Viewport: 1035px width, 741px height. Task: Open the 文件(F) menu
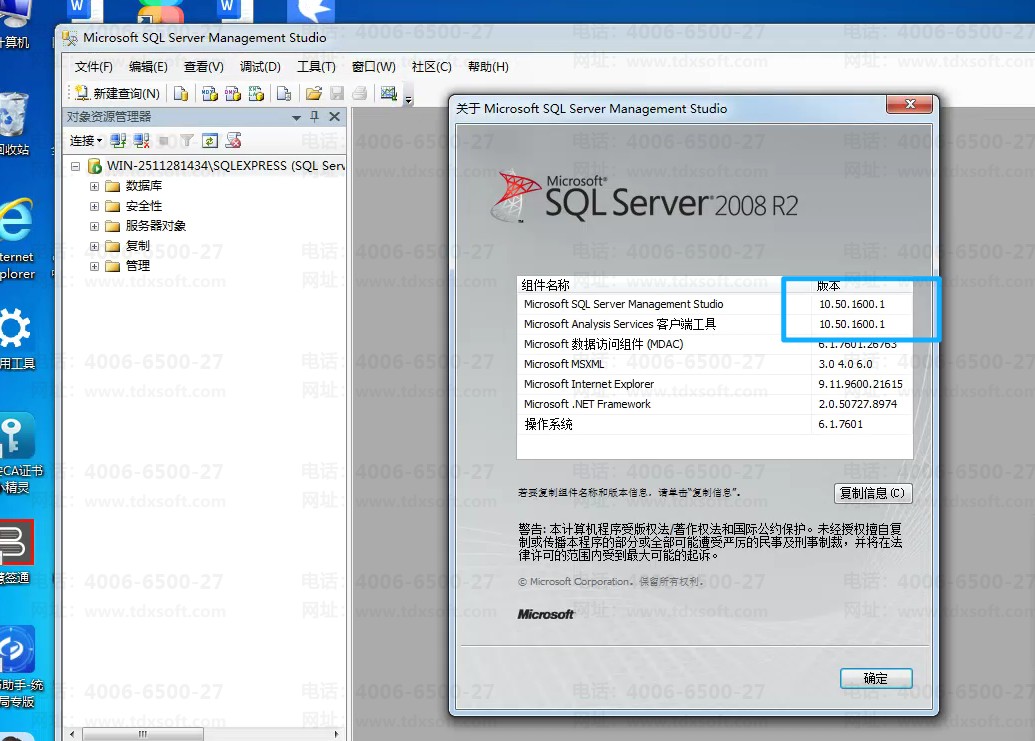[x=94, y=67]
